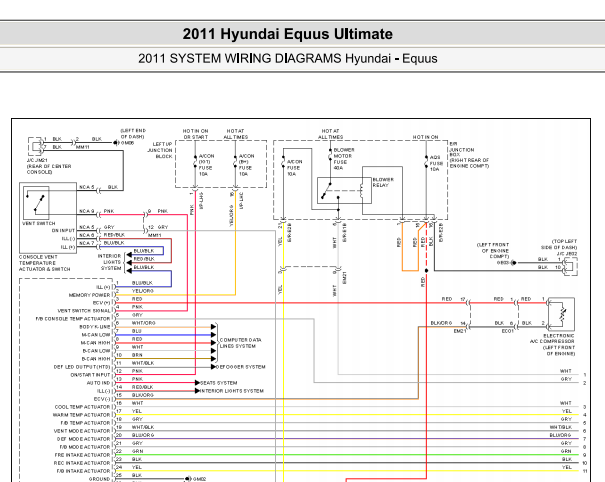
Task: Click the "F/B MODE ACTUATOR" pin label
Action: click(84, 447)
